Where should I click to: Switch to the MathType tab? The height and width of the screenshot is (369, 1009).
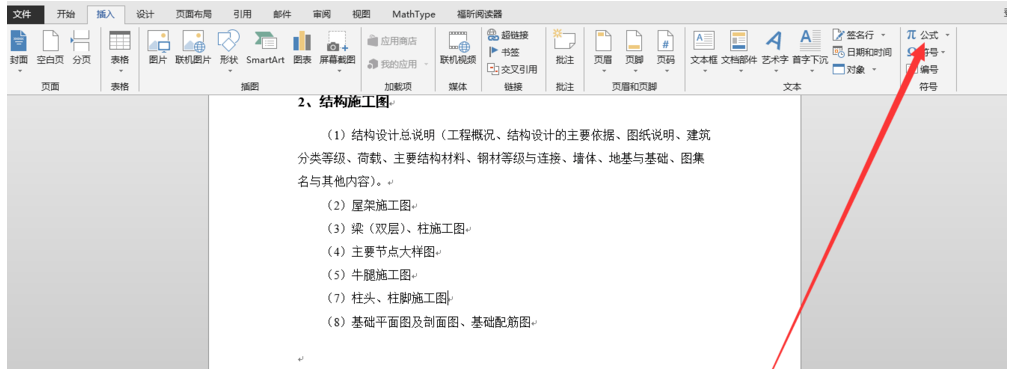(x=414, y=14)
